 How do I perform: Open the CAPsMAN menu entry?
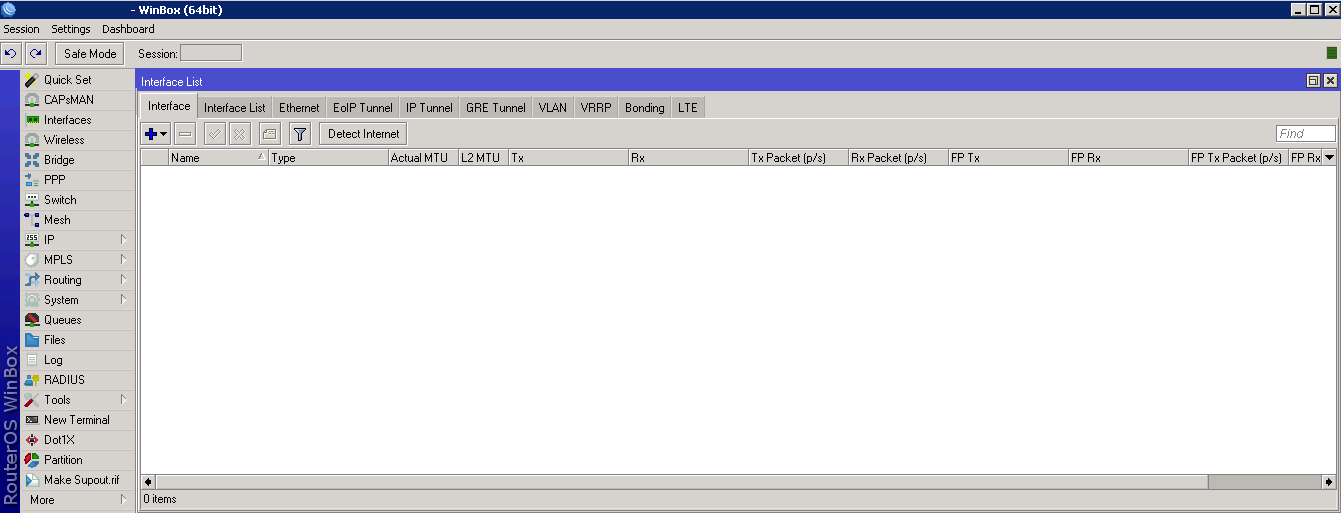pos(78,100)
